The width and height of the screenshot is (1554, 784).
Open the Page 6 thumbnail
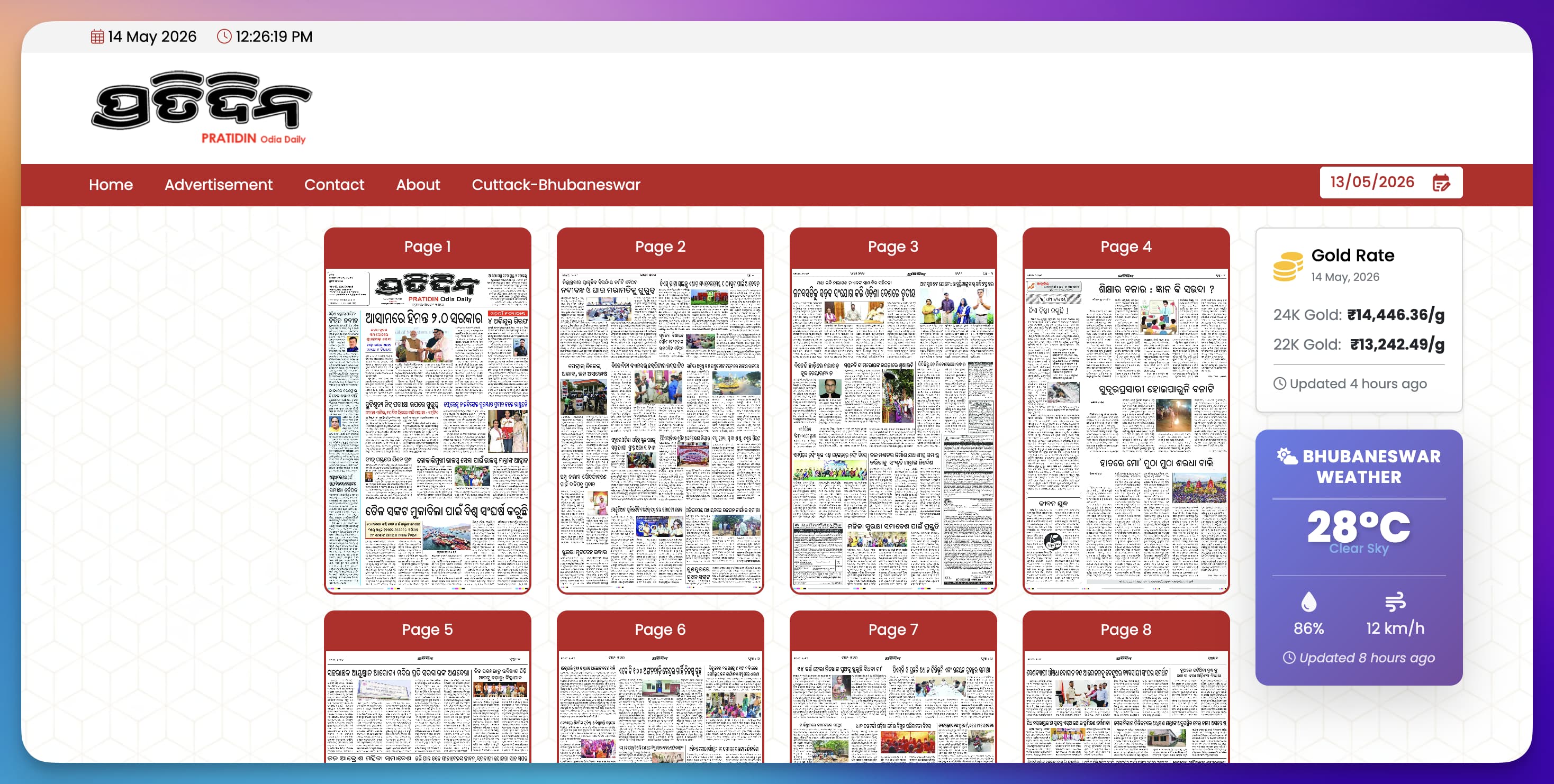coord(661,707)
